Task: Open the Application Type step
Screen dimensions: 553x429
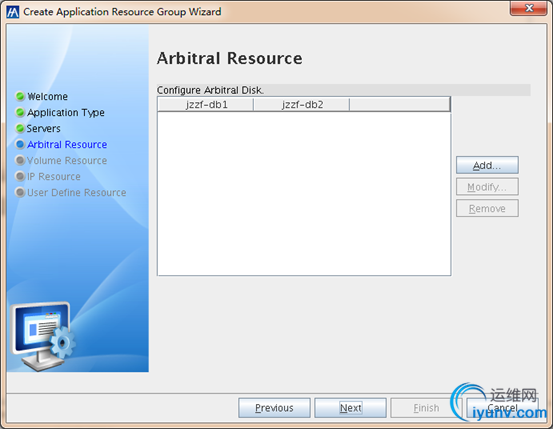Action: tap(66, 113)
